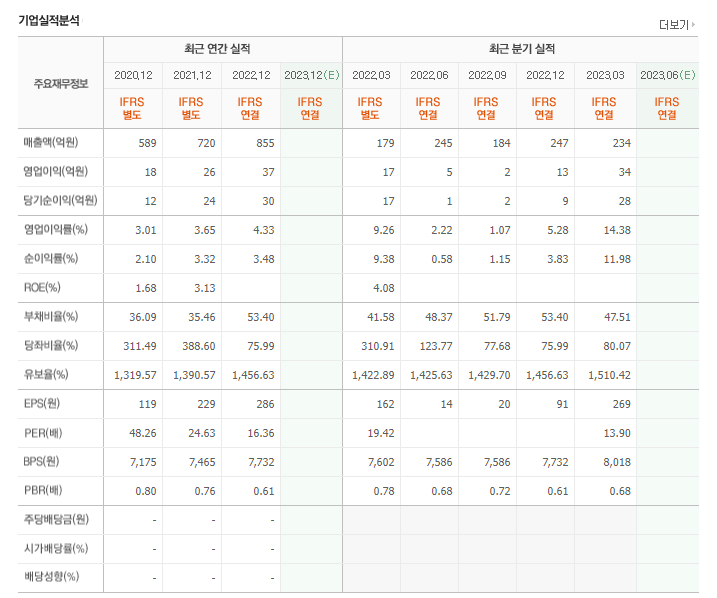Select PER value 48.26
The height and width of the screenshot is (598, 717).
click(143, 433)
